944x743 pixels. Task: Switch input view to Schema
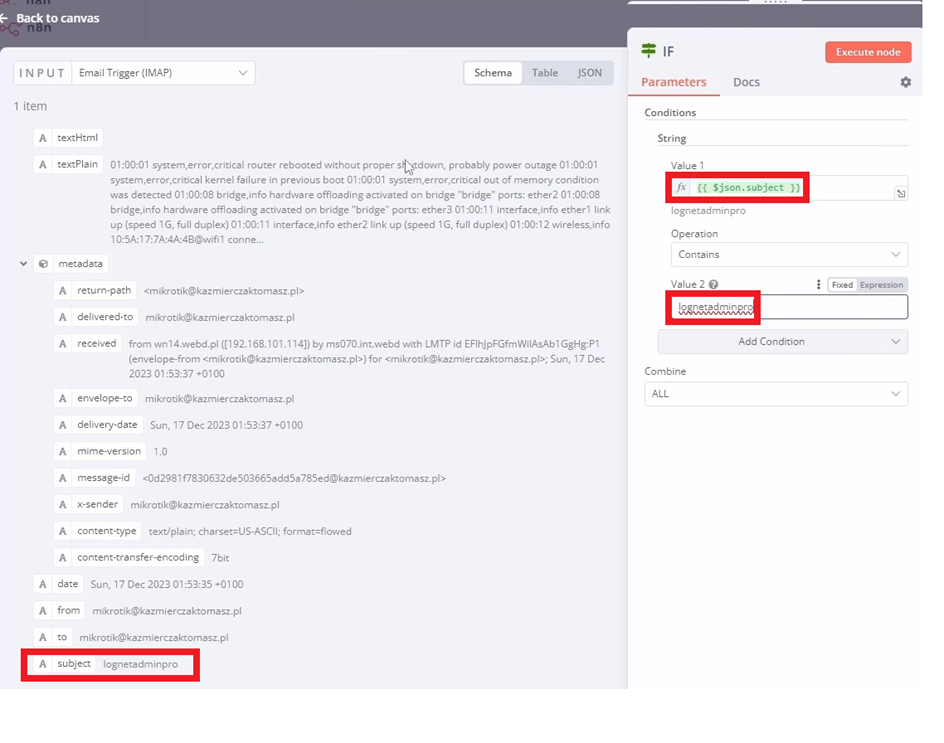(x=492, y=73)
